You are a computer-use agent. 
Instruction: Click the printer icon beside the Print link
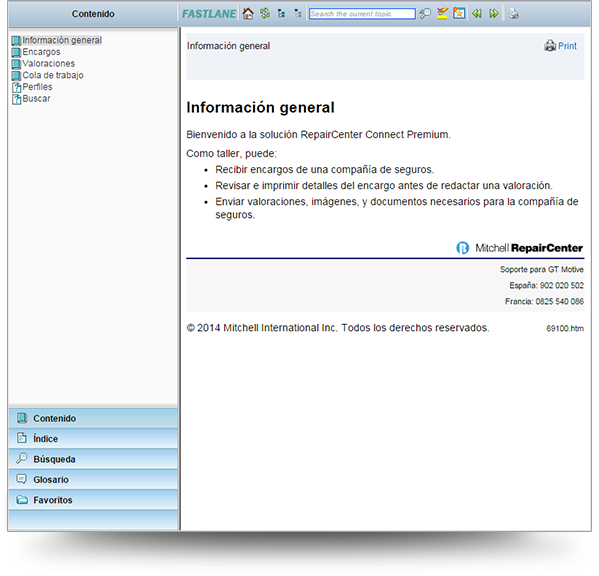point(550,46)
